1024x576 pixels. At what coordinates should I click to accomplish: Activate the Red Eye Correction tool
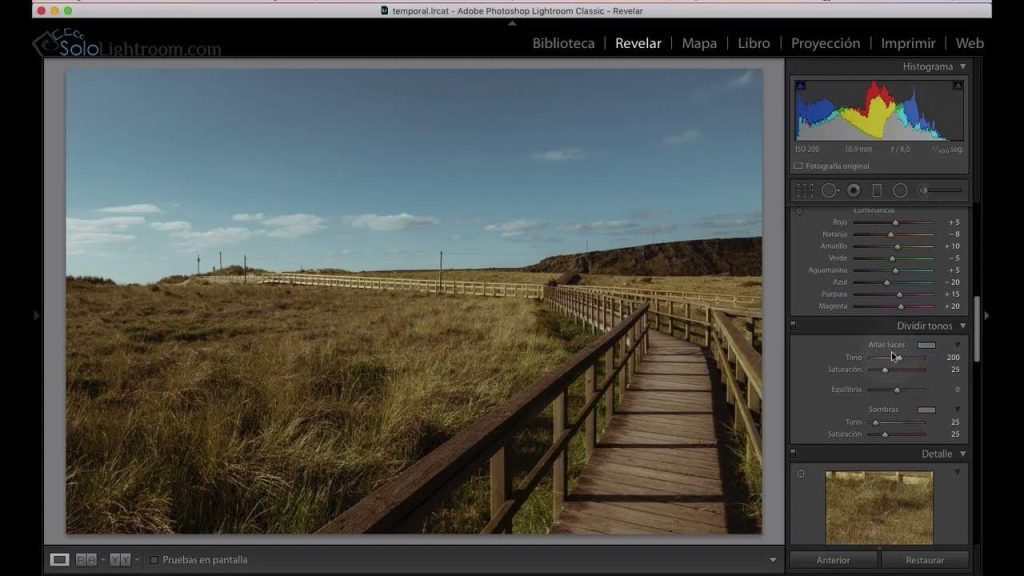tap(854, 190)
